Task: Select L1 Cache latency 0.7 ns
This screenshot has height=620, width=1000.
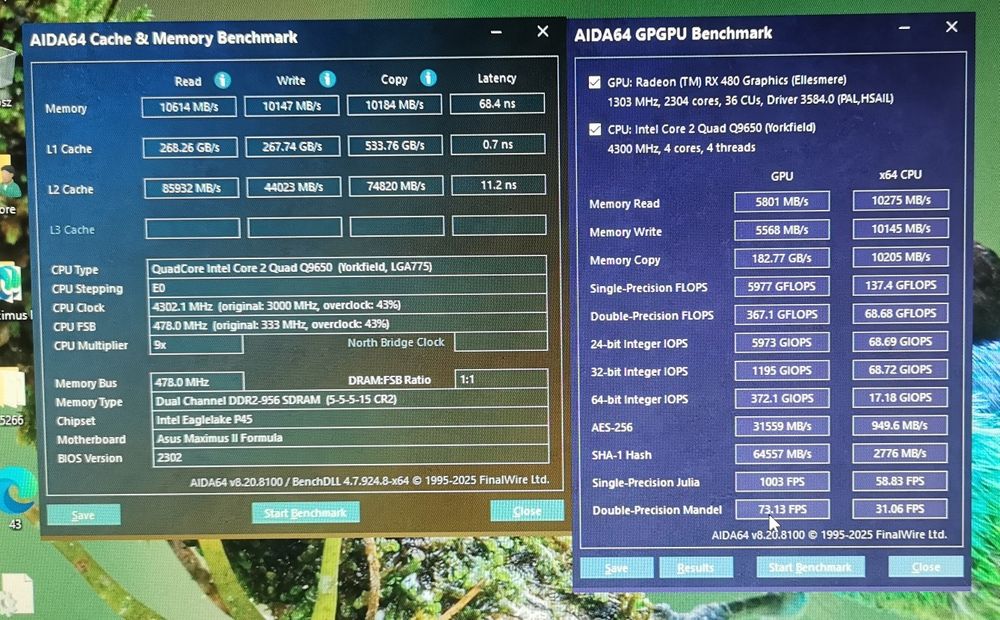Action: [498, 144]
